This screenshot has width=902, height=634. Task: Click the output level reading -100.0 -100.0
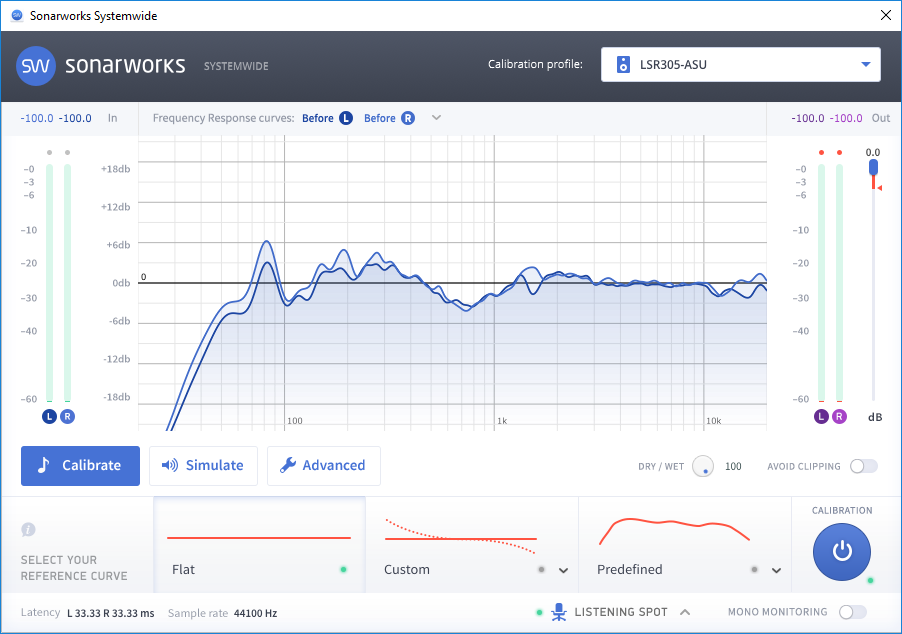click(x=827, y=119)
